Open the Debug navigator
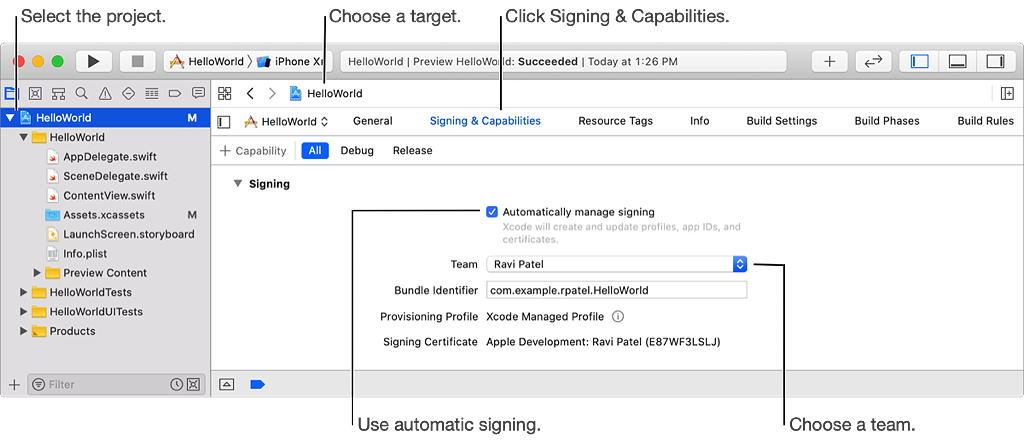Screen dimensions: 1024x440 152,93
